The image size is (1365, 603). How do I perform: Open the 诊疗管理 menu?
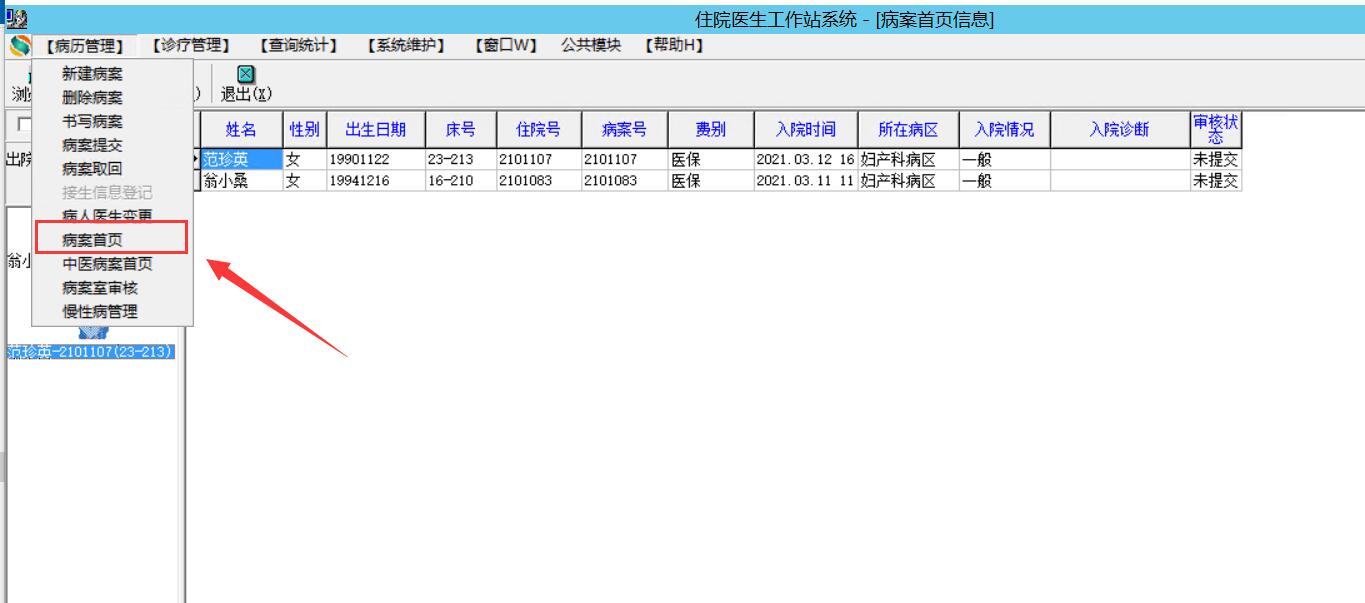click(x=190, y=46)
